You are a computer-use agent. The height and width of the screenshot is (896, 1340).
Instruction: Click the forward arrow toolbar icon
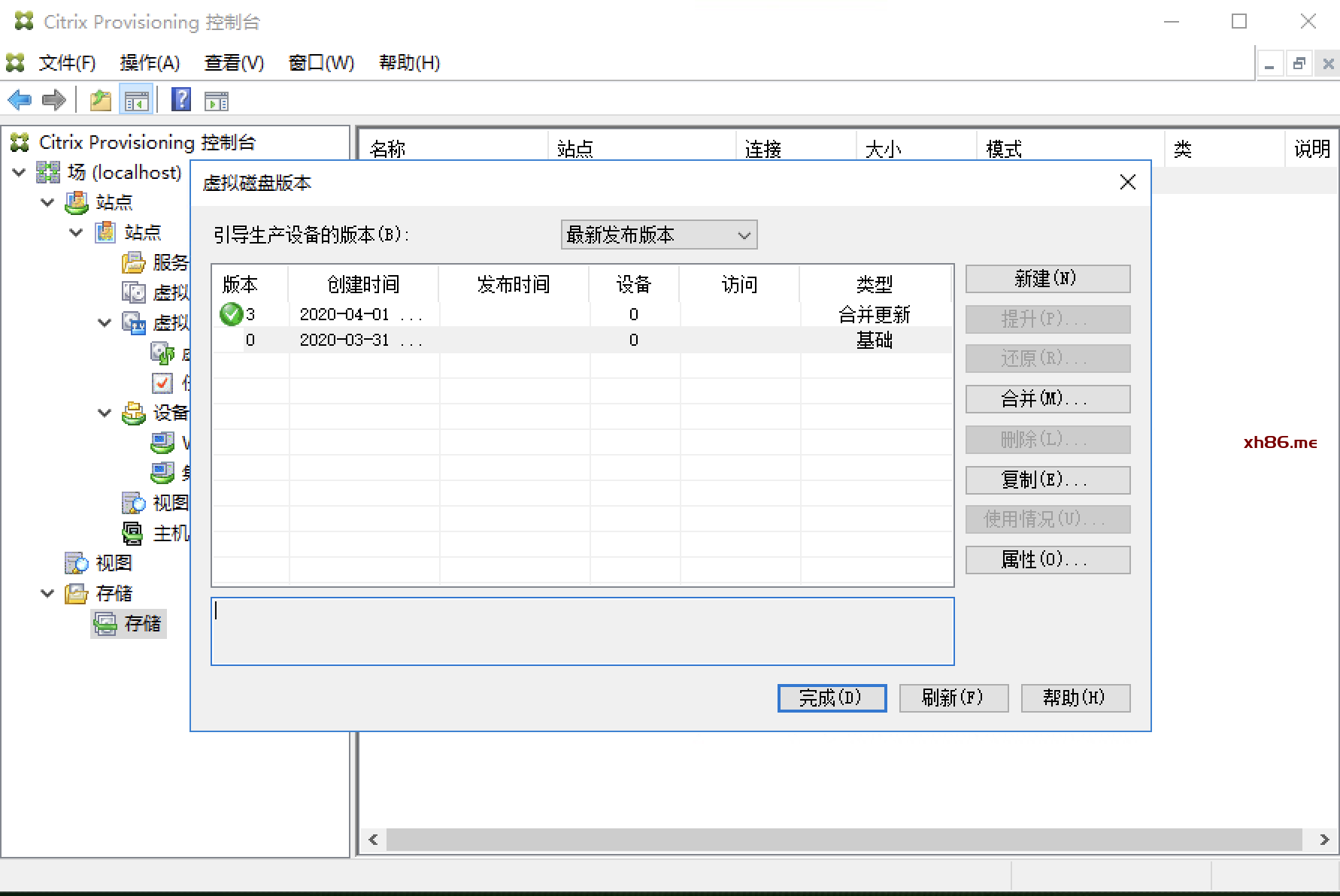pyautogui.click(x=54, y=100)
